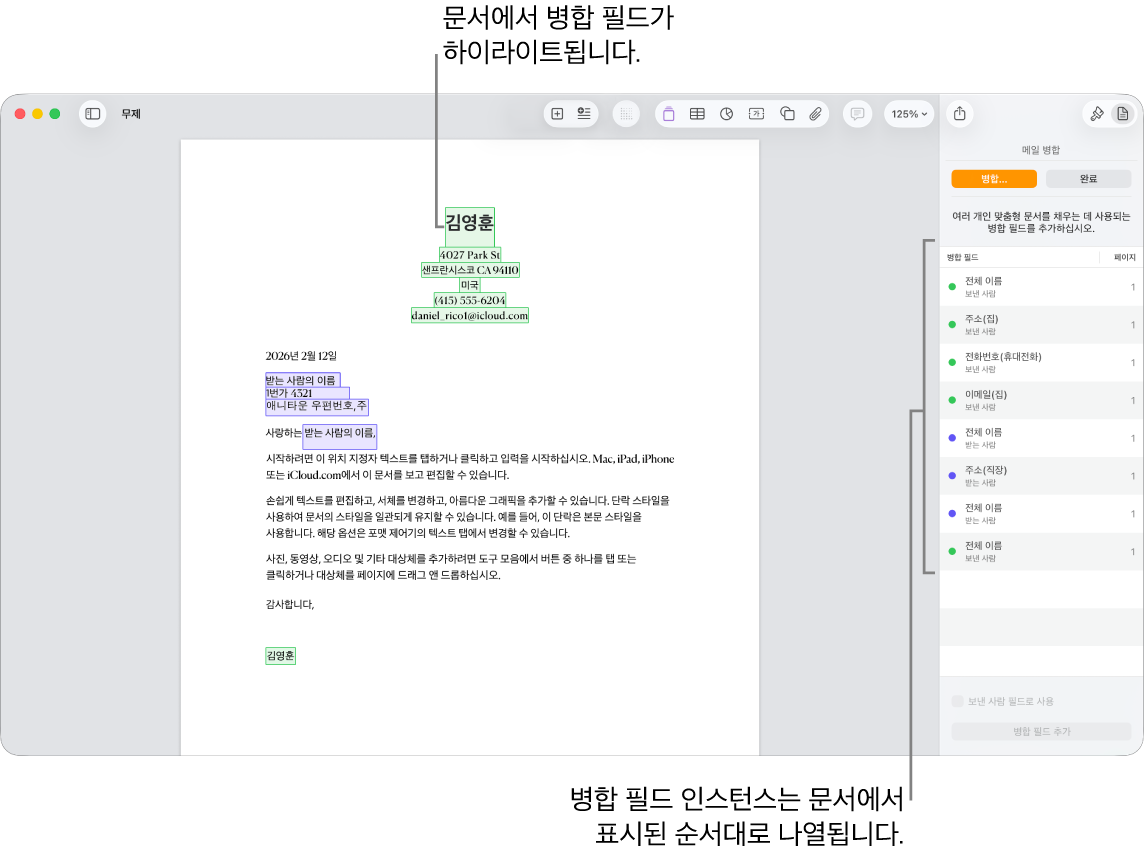Click the 무제 document title
This screenshot has height=851, width=1144.
(131, 114)
